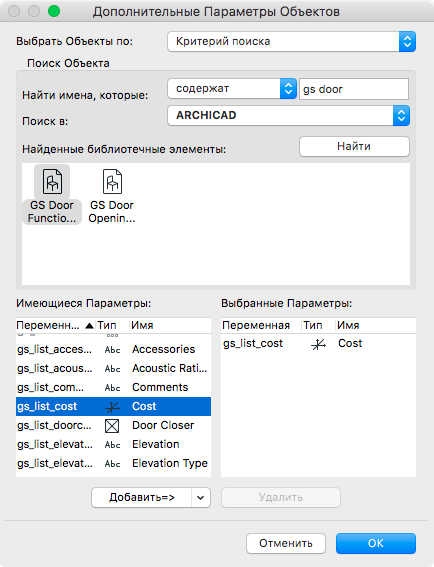Screen dimensions: 434x567
Task: Click the Добавить=> button
Action: [141, 498]
